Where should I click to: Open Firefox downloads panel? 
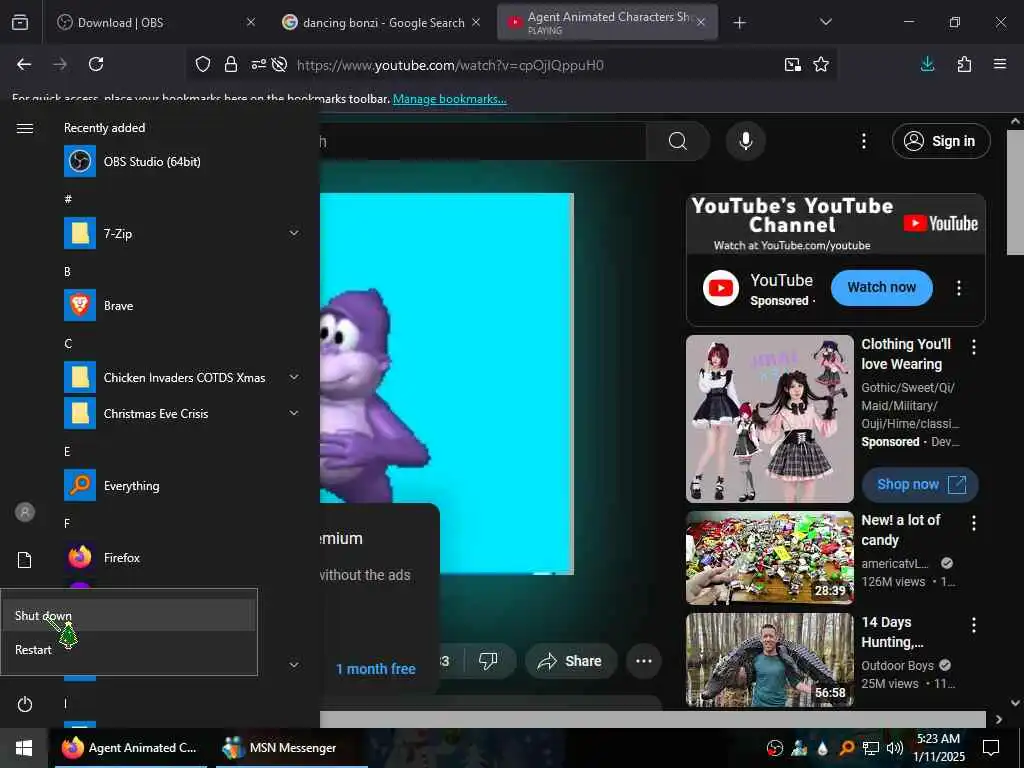click(927, 64)
